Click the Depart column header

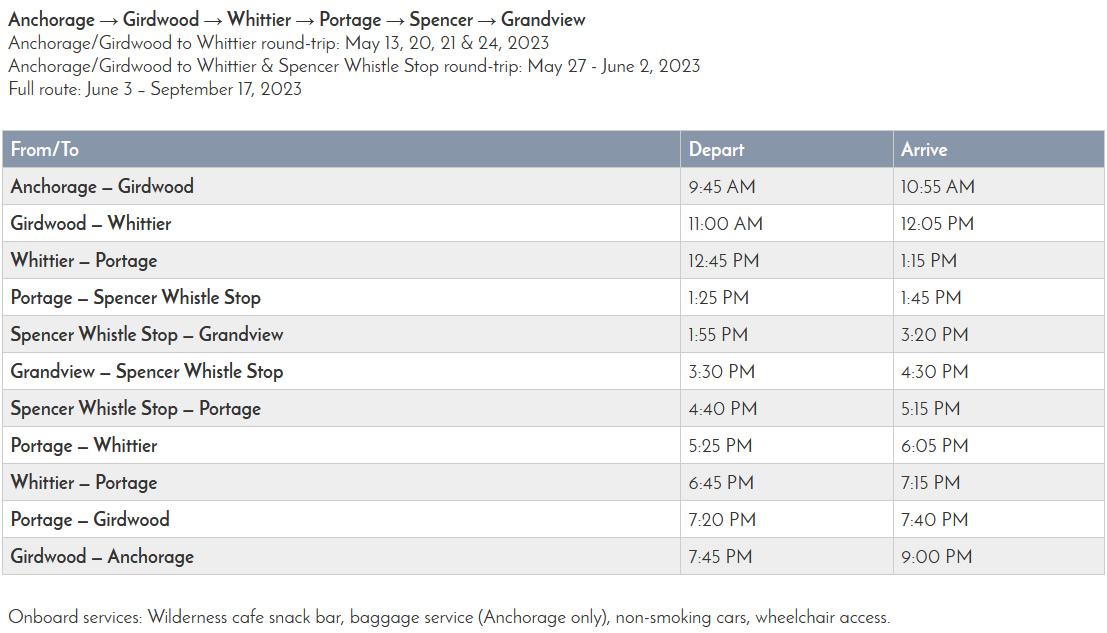716,150
